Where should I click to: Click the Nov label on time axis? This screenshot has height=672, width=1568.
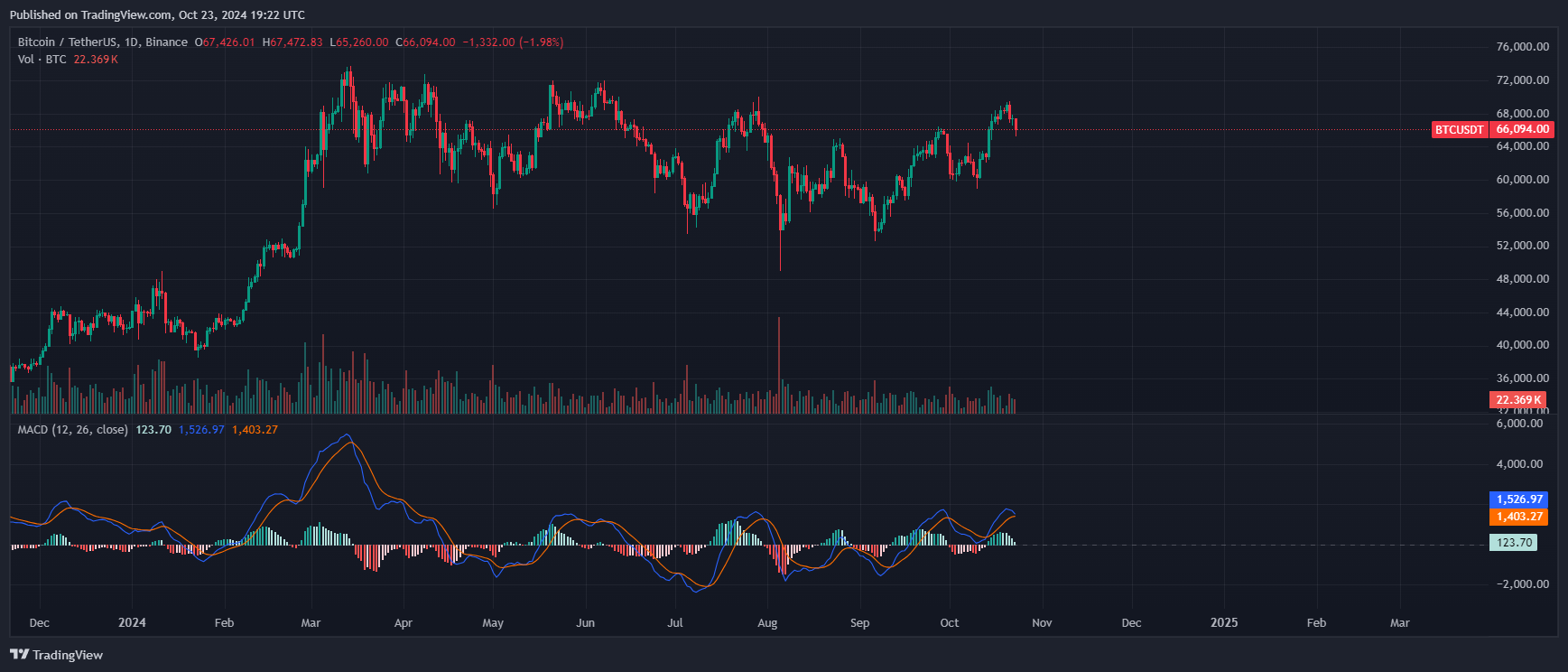click(1043, 623)
